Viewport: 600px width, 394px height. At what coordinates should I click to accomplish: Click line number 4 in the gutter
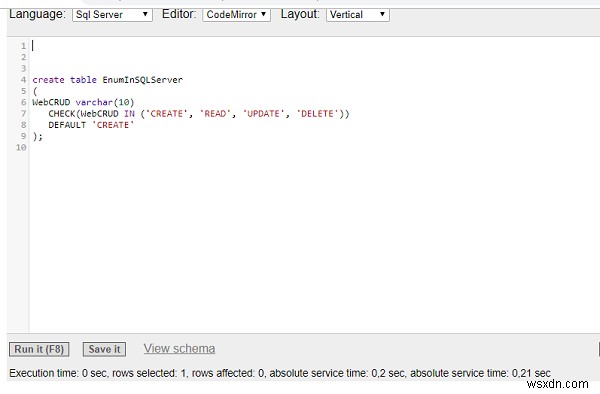pyautogui.click(x=23, y=80)
